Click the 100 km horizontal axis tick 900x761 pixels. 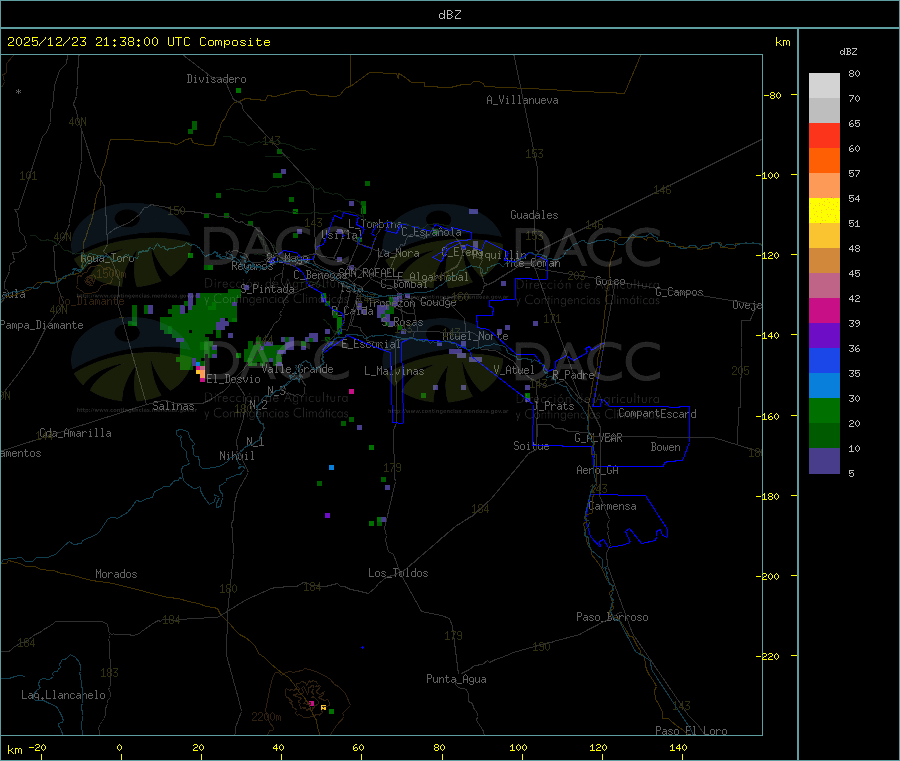coord(518,747)
